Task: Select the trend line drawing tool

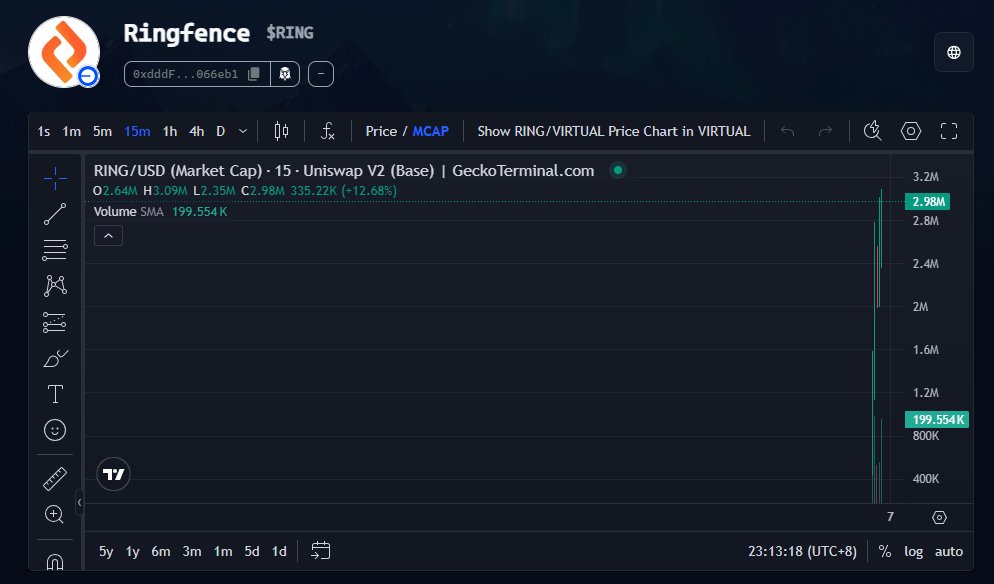Action: pyautogui.click(x=54, y=213)
